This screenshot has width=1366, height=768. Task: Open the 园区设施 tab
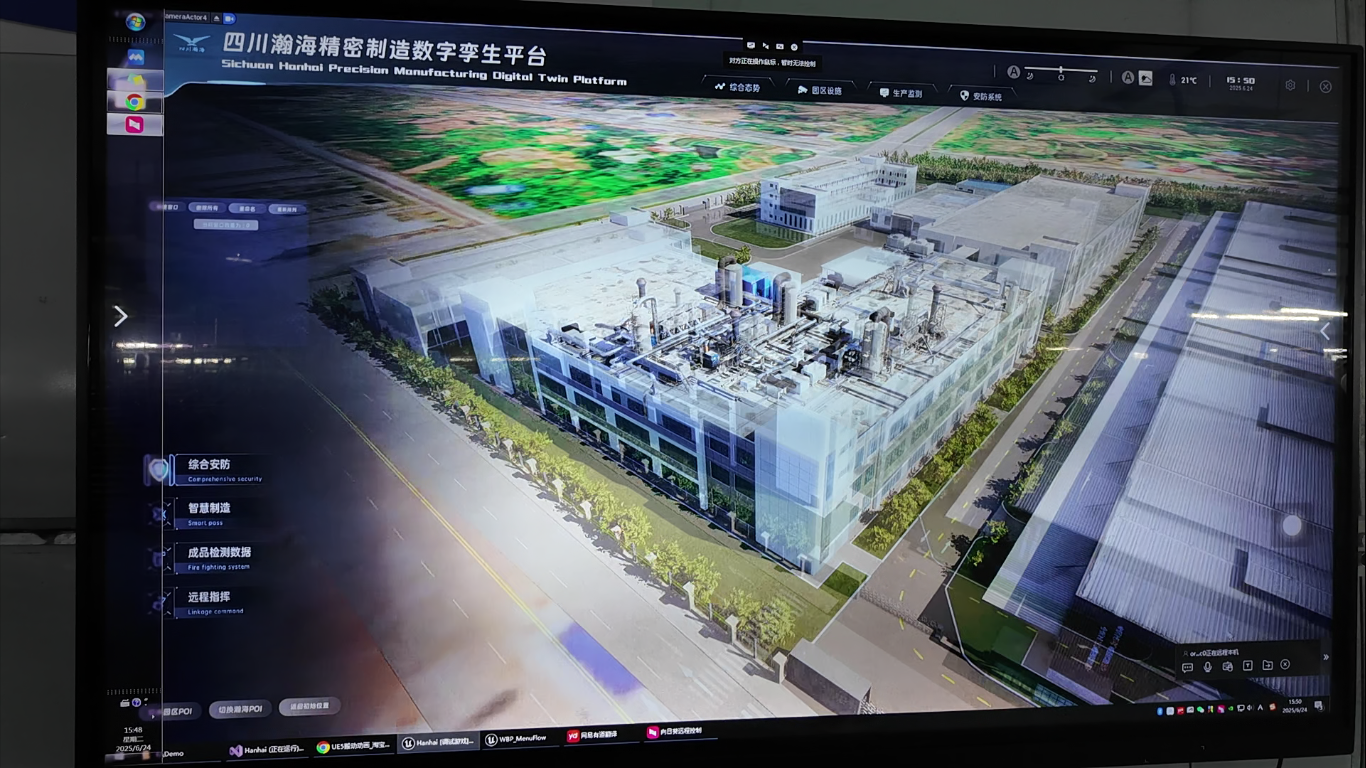click(819, 90)
